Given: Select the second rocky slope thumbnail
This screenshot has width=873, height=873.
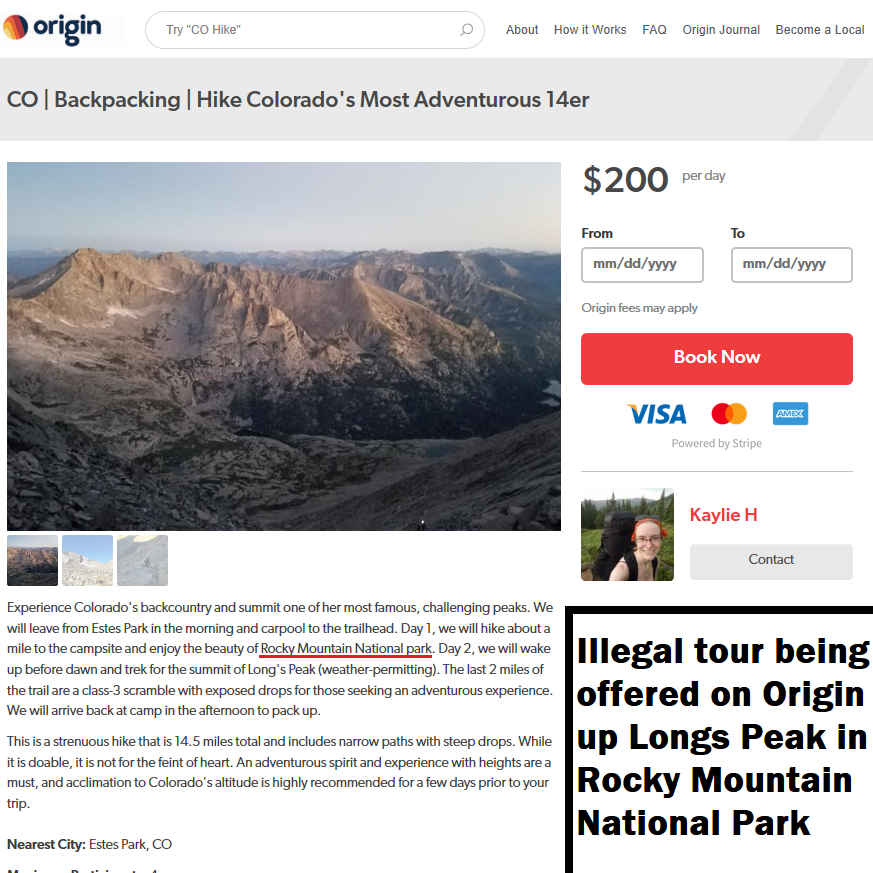Looking at the screenshot, I should (87, 560).
